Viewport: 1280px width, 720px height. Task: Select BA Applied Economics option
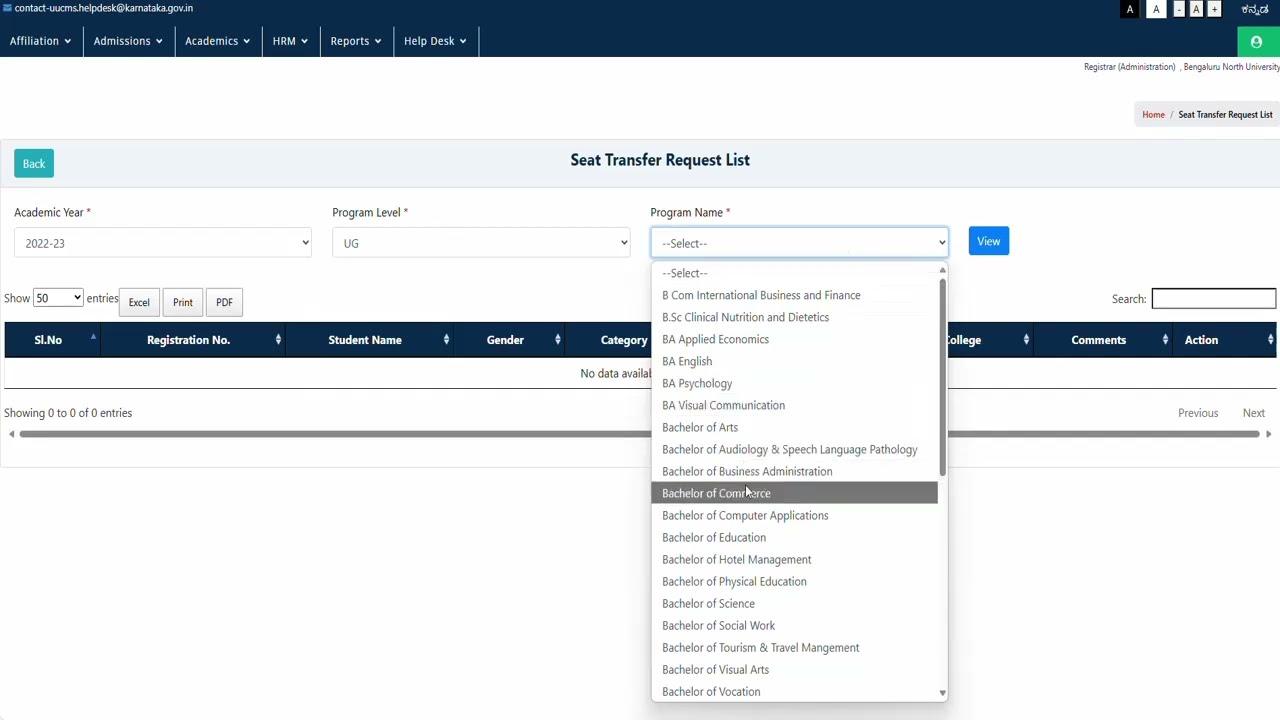795,339
